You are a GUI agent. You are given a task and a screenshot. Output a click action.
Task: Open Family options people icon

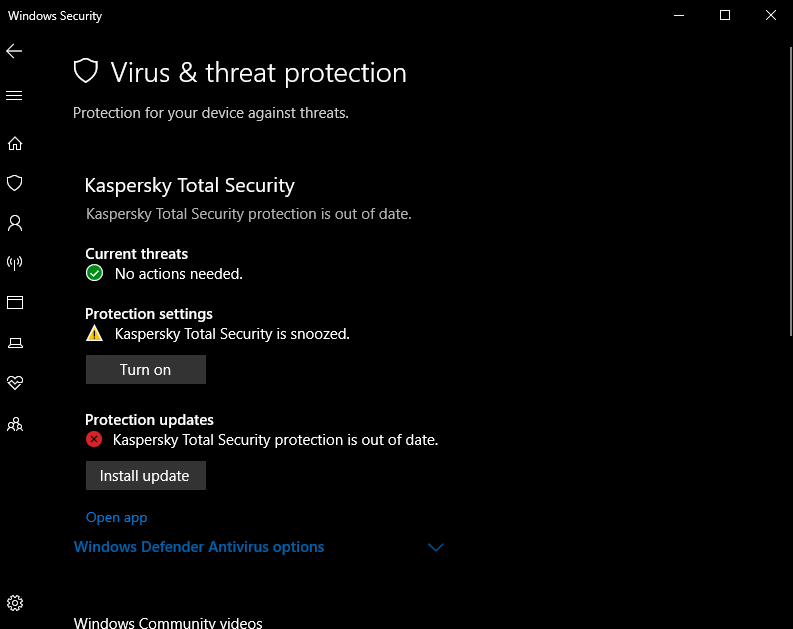(x=14, y=424)
